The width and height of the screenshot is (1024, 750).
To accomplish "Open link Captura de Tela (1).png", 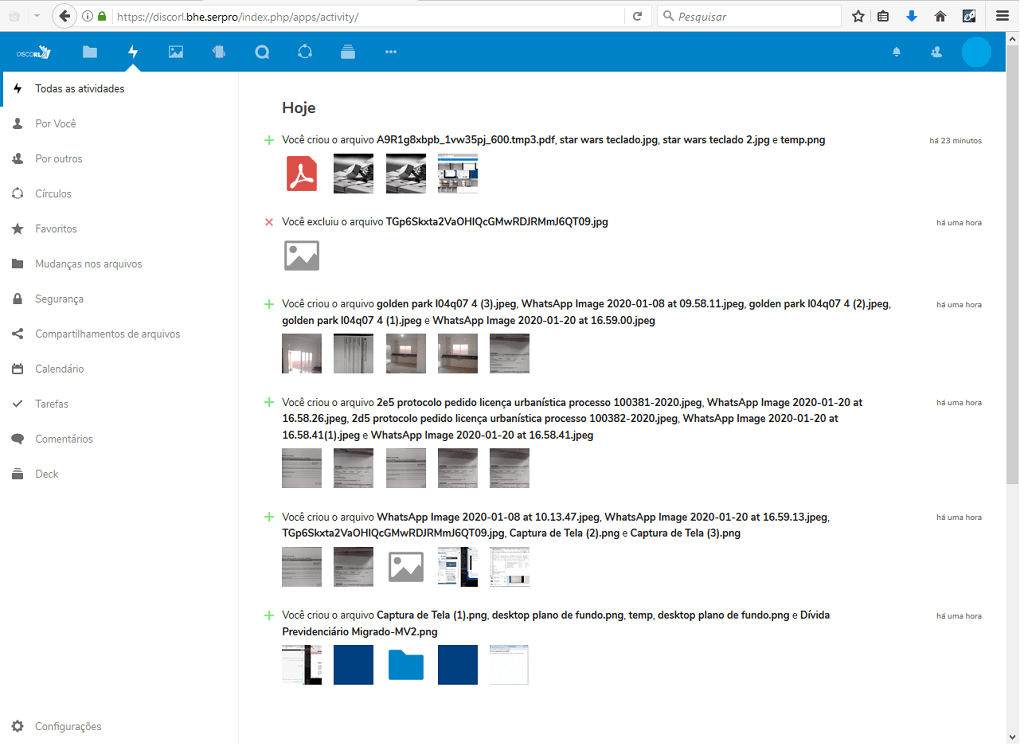I will coord(432,615).
